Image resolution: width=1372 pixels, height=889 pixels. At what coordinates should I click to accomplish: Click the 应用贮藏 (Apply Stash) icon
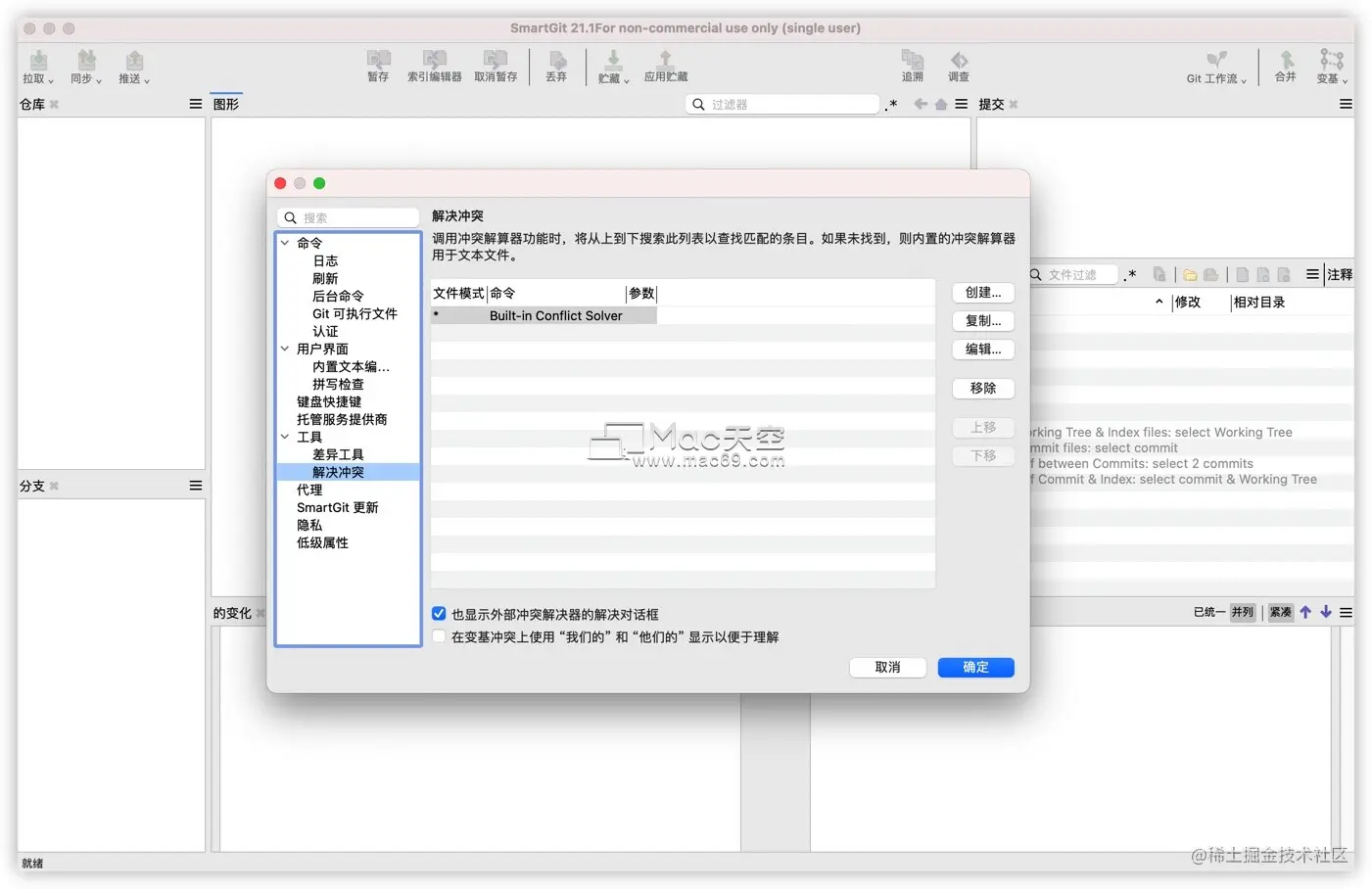point(666,60)
